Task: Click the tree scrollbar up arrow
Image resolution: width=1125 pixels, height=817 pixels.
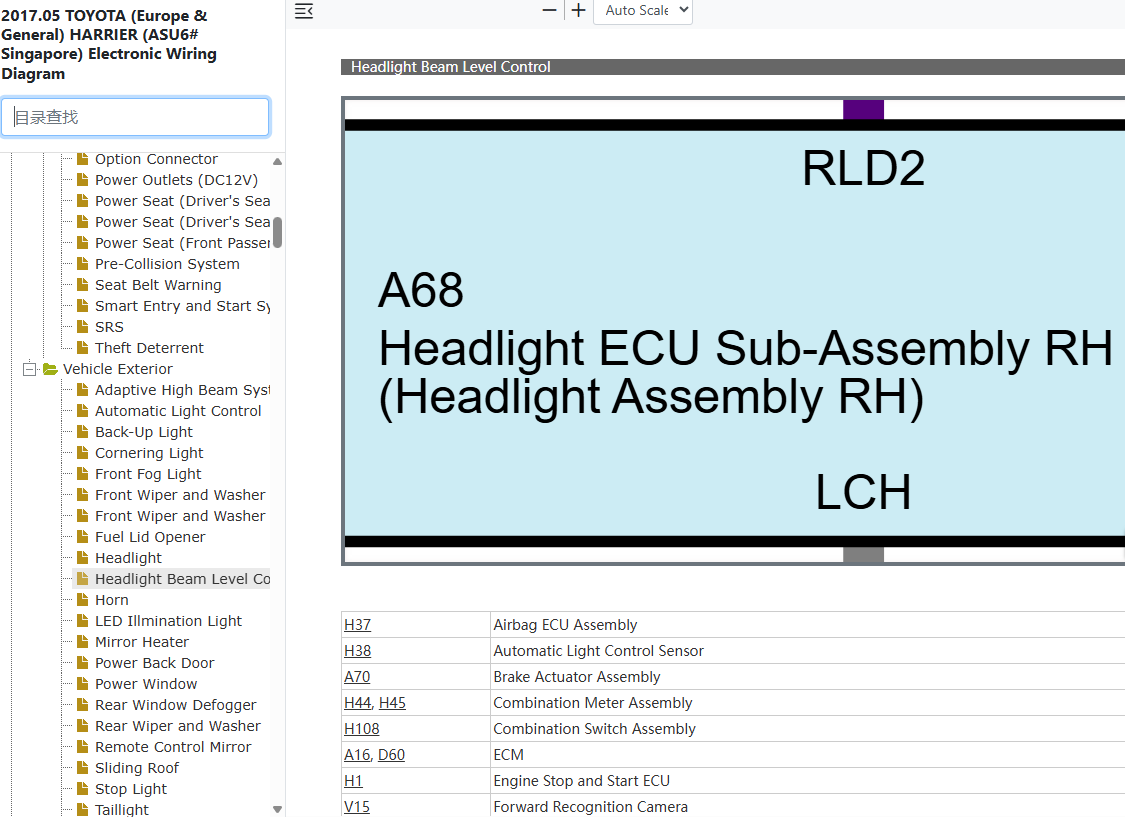Action: [x=278, y=161]
